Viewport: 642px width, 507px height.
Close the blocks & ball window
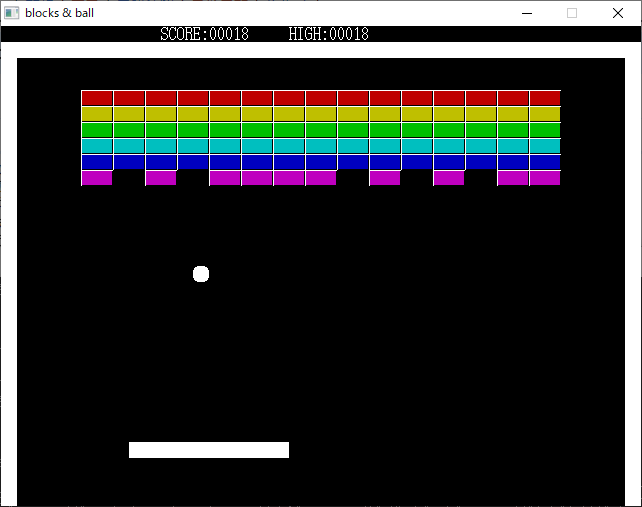(x=618, y=13)
